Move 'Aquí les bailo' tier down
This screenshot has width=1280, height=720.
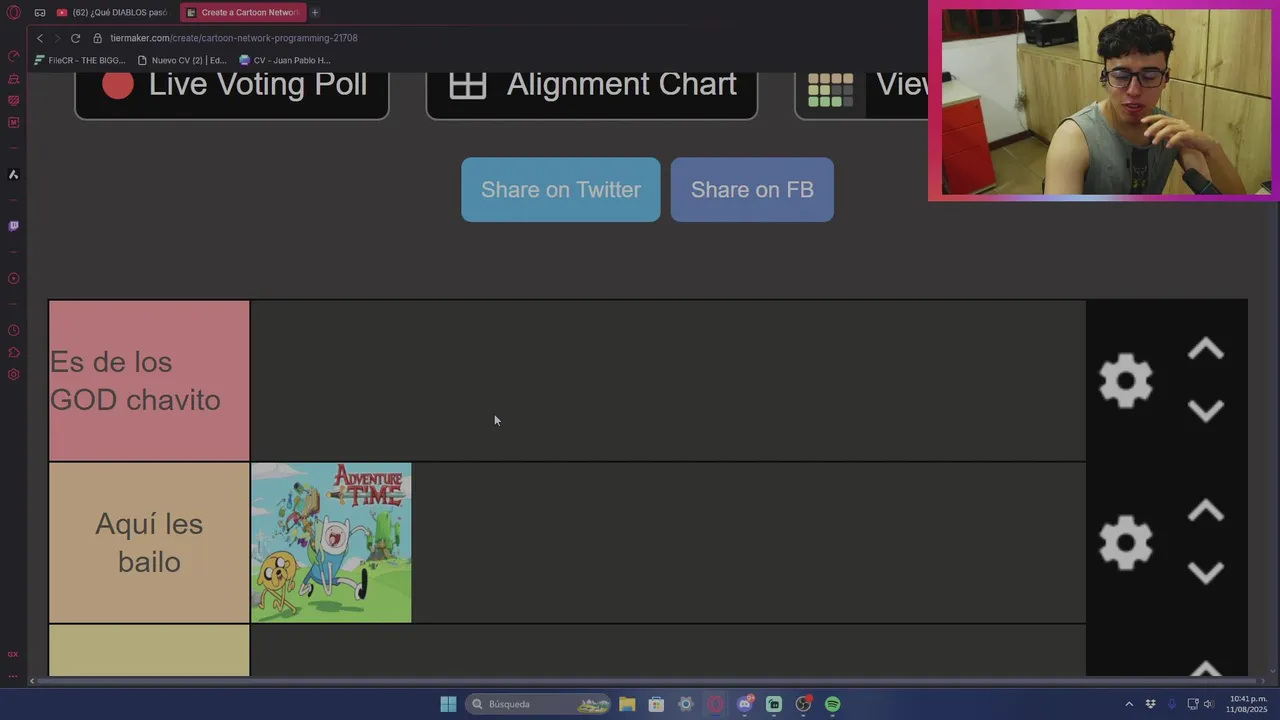point(1206,573)
